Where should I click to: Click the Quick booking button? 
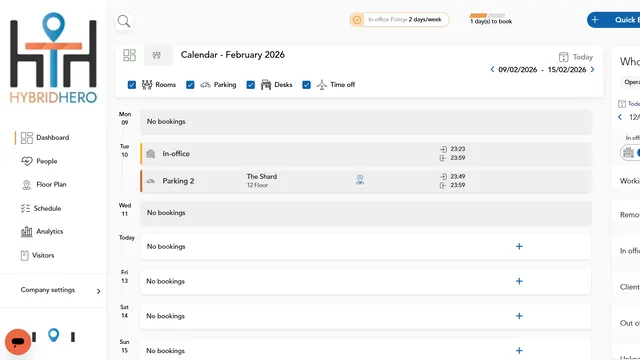click(613, 20)
